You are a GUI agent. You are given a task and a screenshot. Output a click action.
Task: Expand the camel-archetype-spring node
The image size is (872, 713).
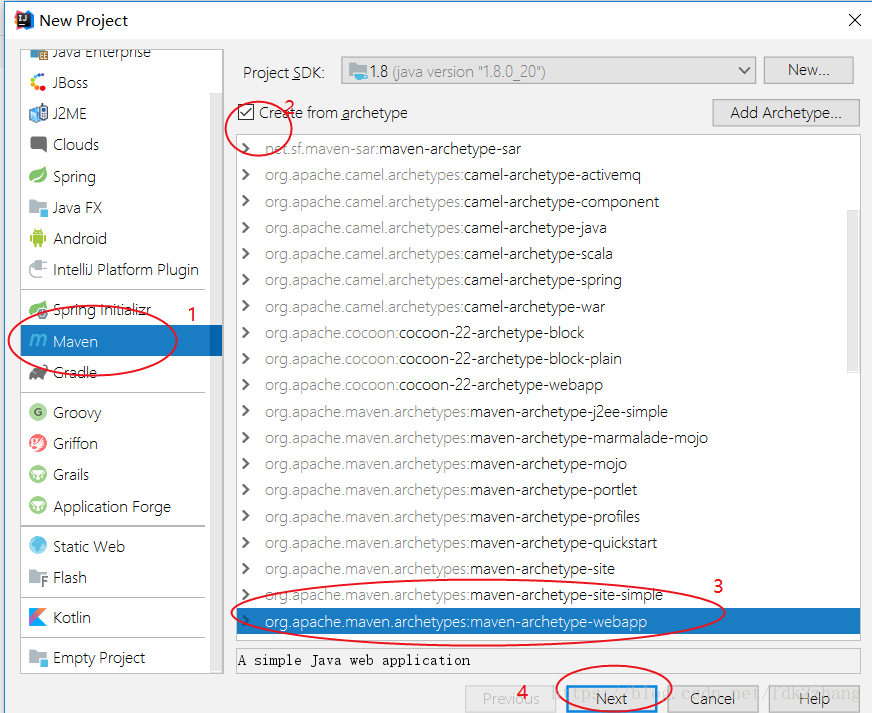245,280
